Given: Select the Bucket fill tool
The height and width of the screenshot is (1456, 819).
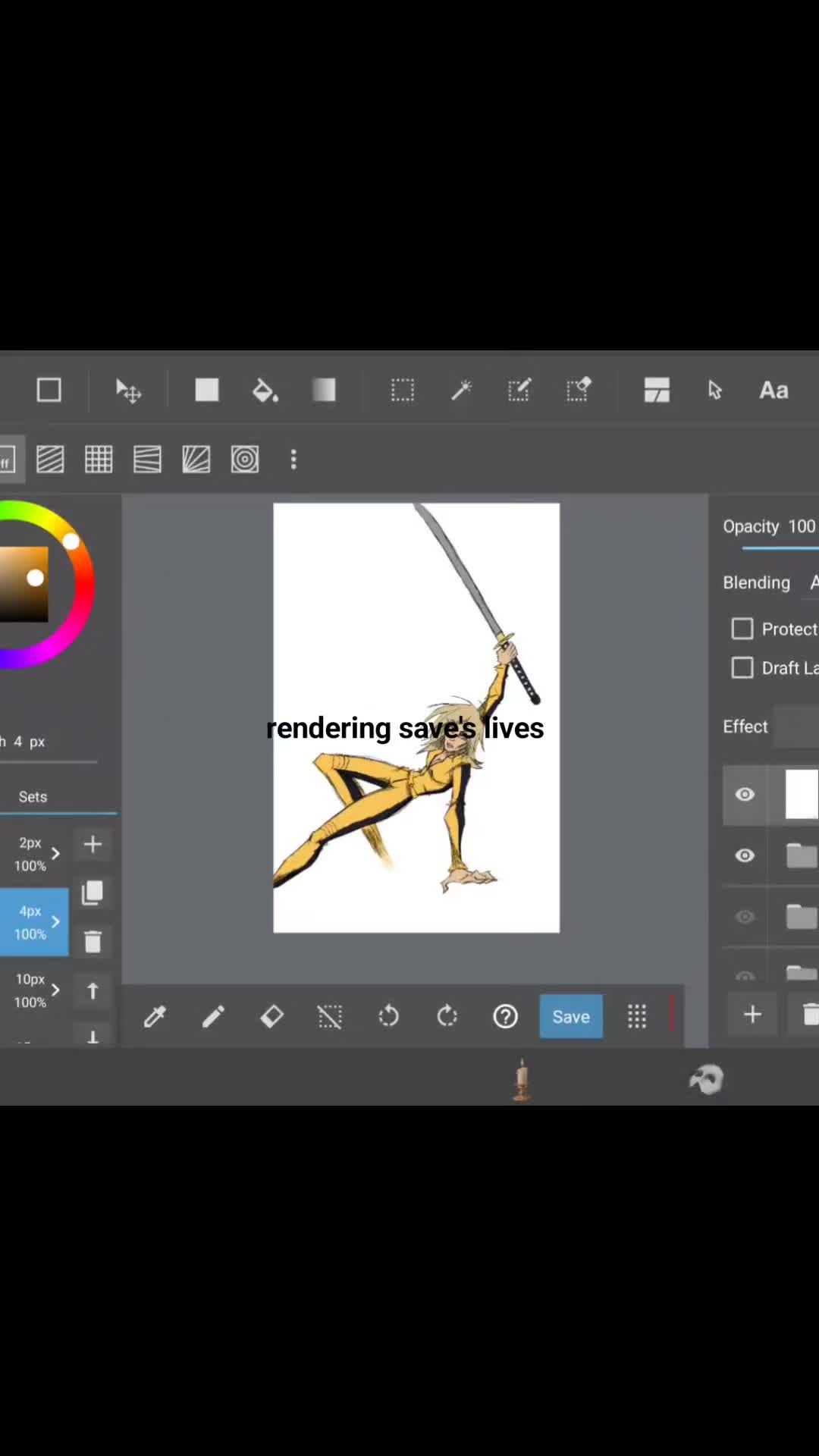Looking at the screenshot, I should (265, 391).
